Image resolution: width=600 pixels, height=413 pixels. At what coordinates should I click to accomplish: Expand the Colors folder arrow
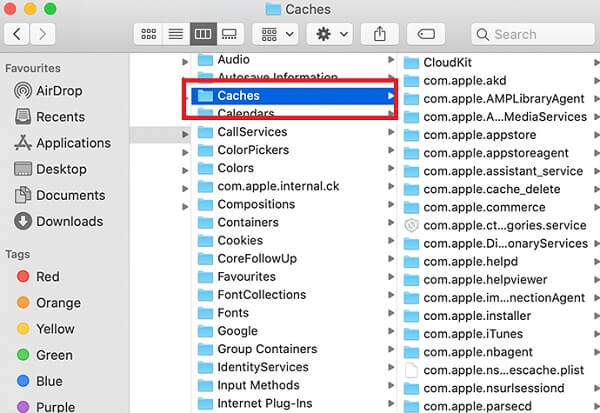coord(391,168)
